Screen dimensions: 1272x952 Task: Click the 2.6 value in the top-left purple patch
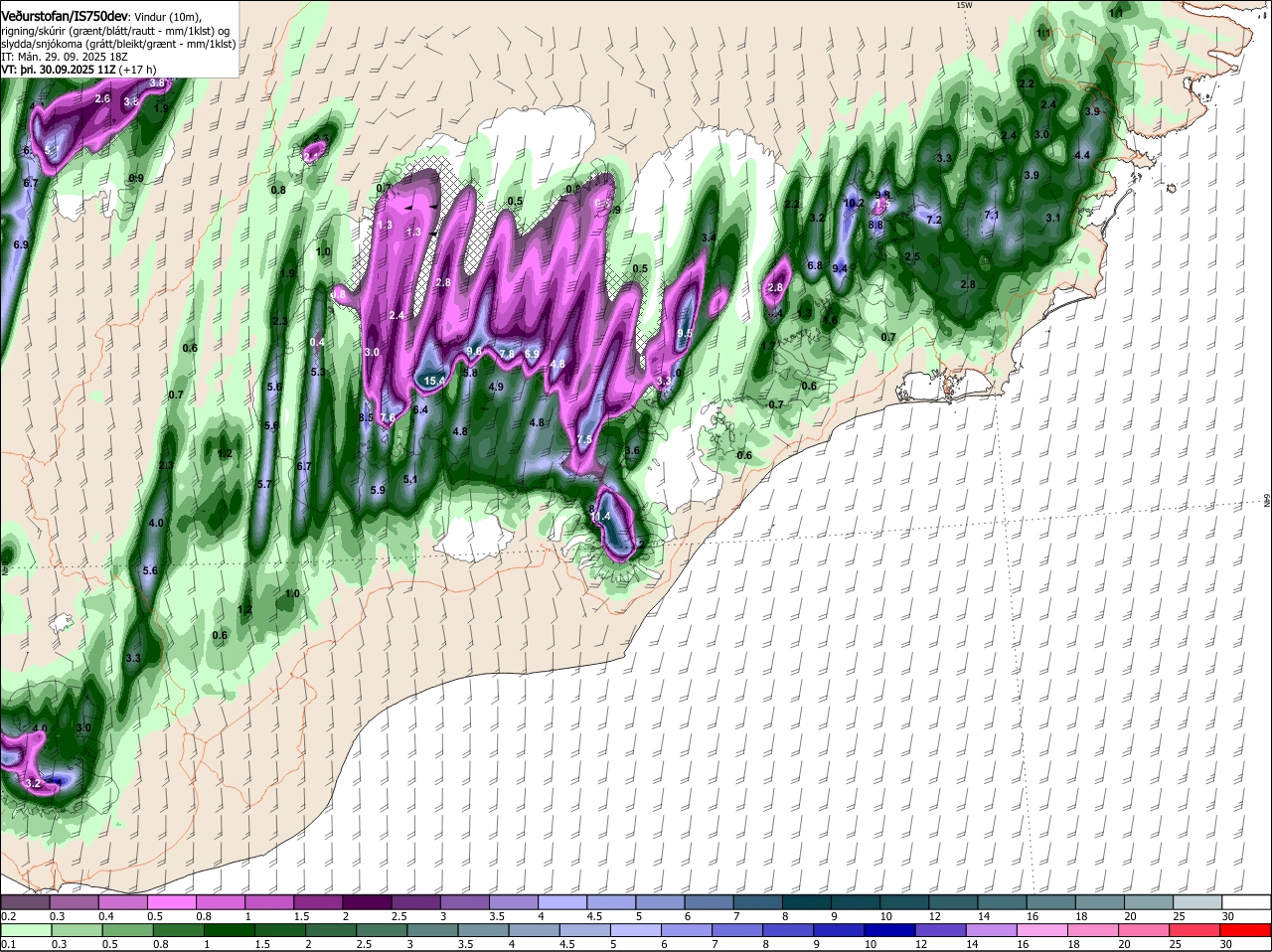[x=102, y=99]
